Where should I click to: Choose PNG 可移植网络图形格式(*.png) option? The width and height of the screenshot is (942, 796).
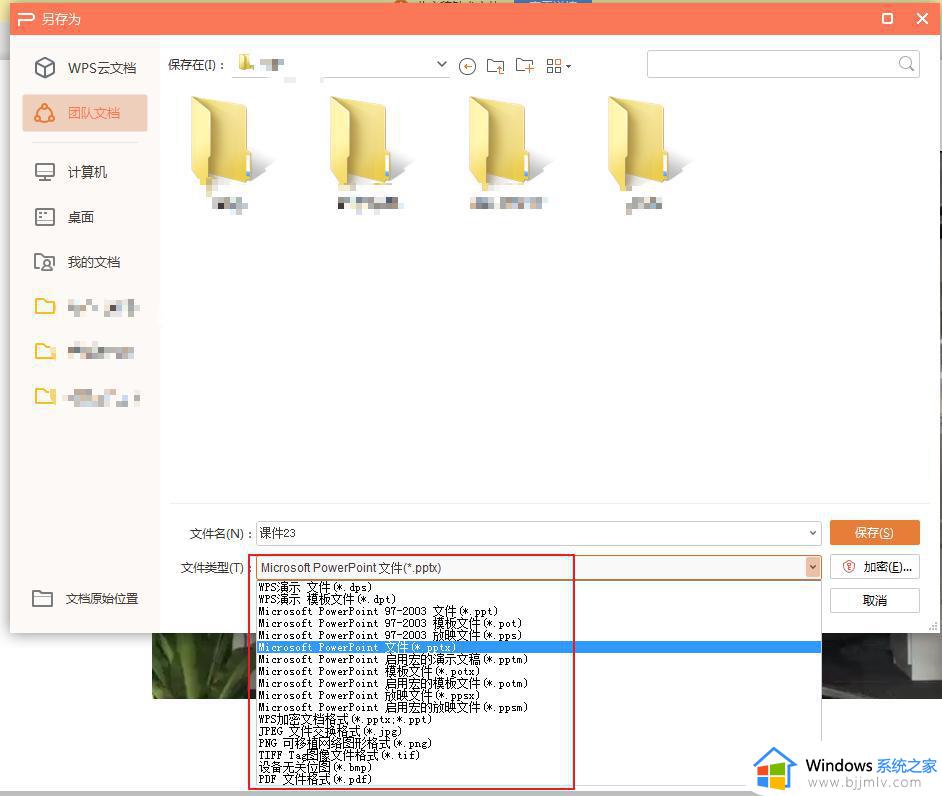(539, 743)
